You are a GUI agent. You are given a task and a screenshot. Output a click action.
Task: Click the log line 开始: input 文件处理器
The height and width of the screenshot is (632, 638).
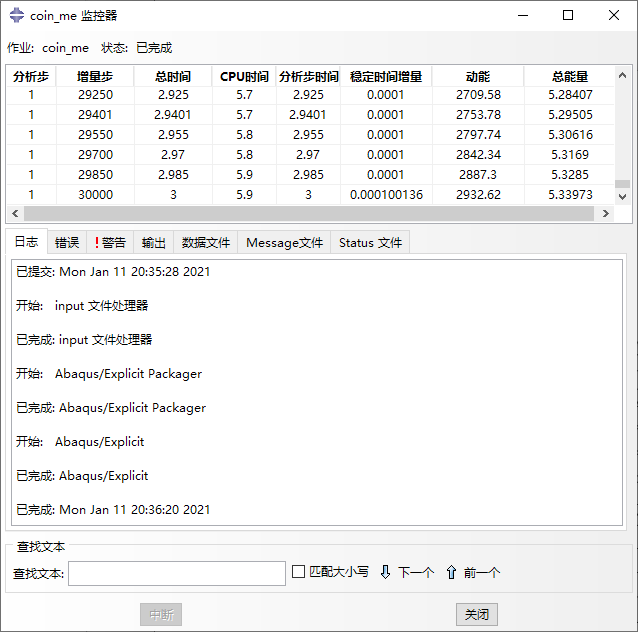pyautogui.click(x=82, y=305)
